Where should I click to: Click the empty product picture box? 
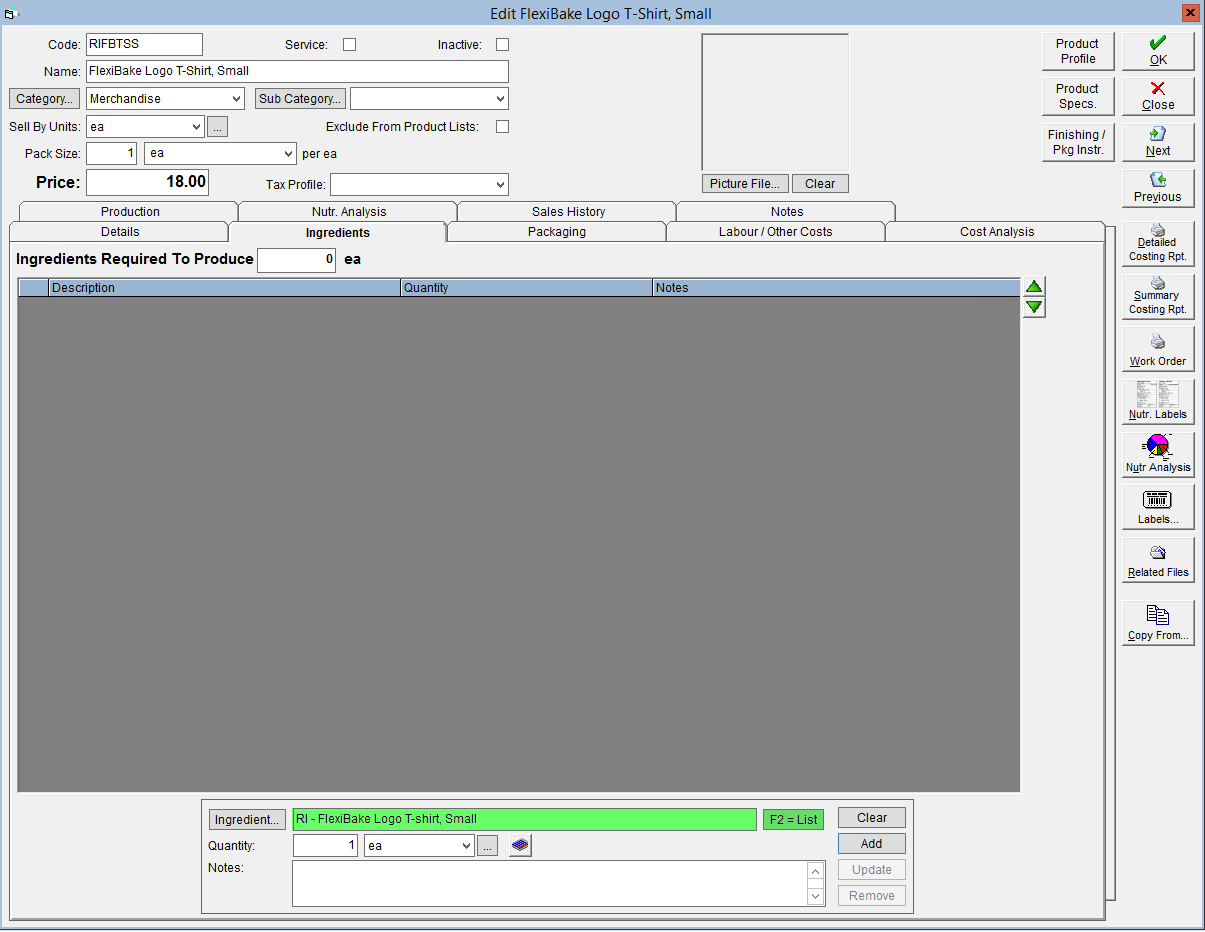pos(775,103)
